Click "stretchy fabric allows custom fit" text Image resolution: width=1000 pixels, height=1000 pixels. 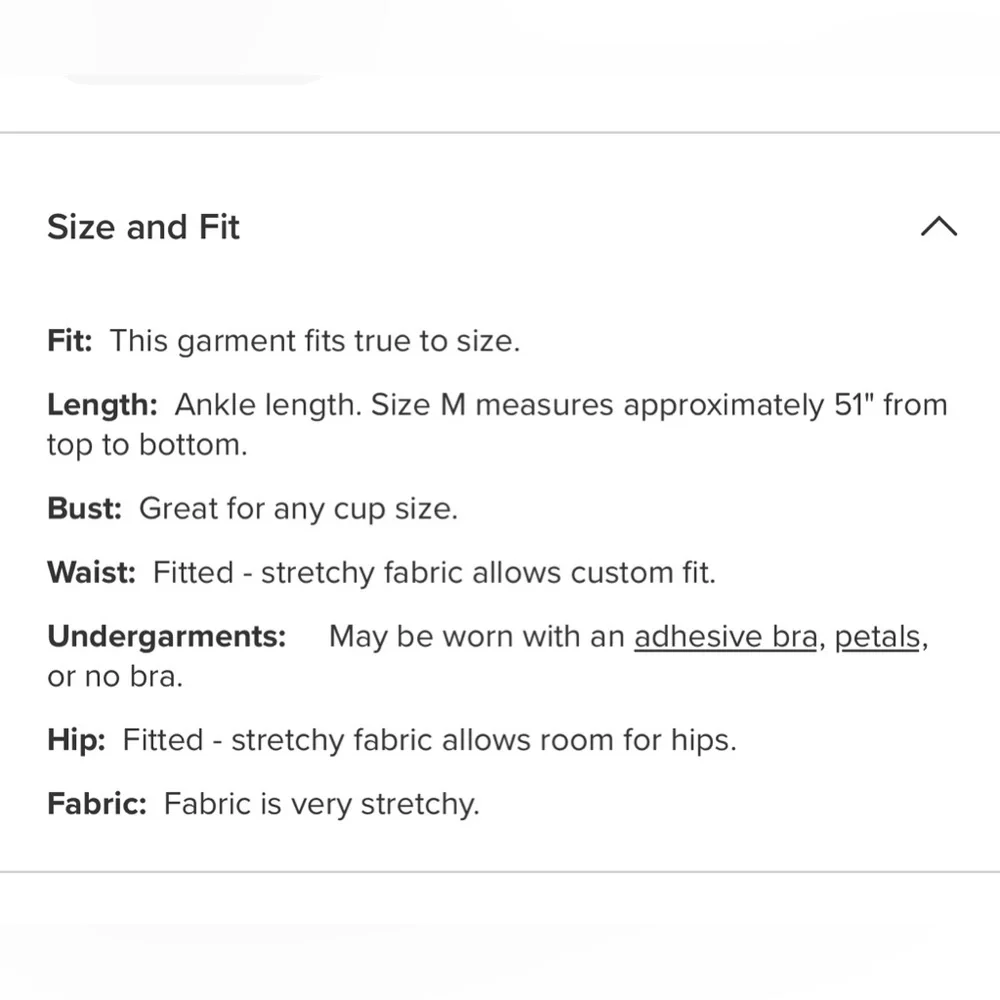click(x=488, y=573)
